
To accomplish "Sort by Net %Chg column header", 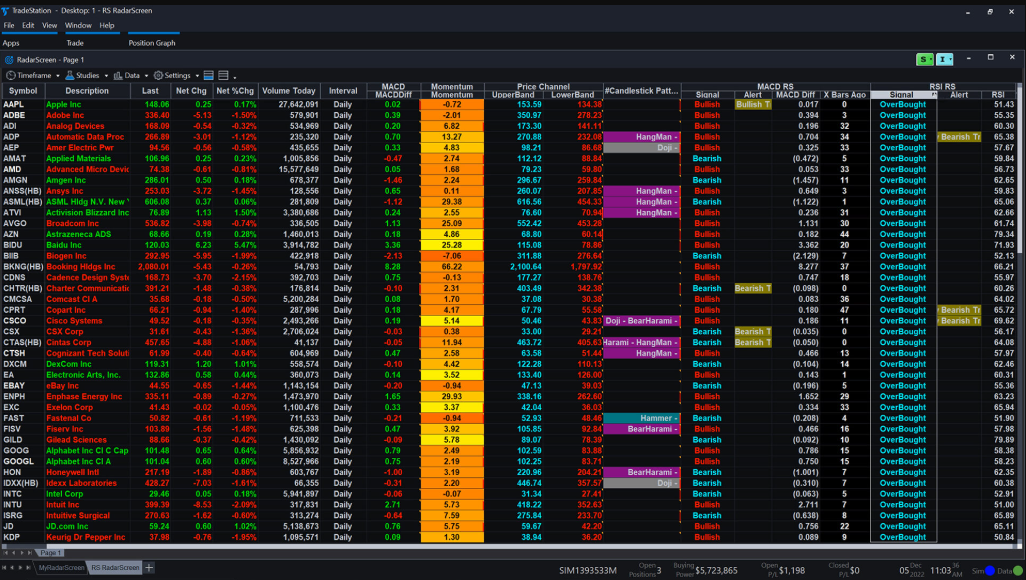I will coord(235,91).
